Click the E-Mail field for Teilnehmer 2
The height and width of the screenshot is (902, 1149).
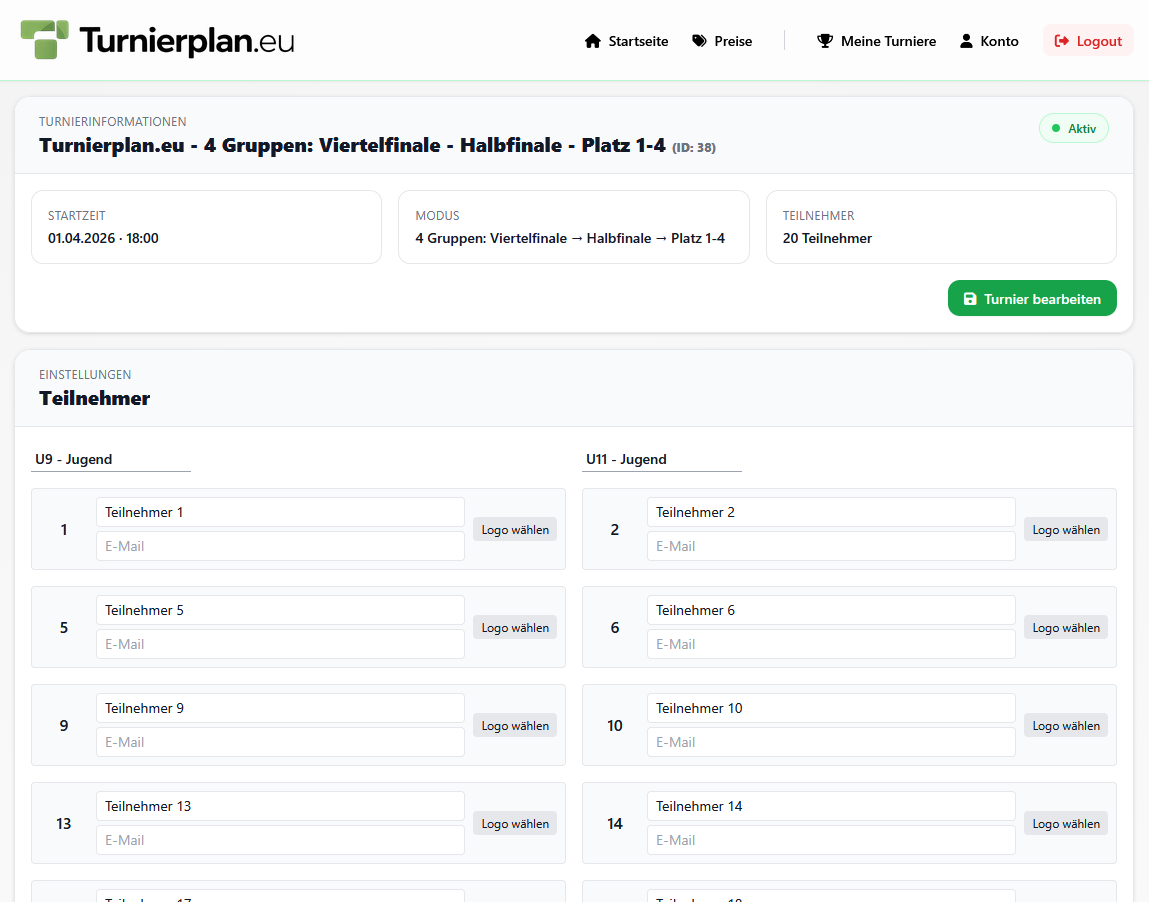(830, 546)
